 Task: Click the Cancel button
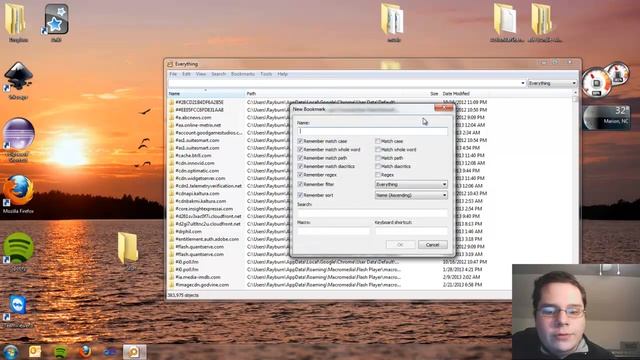[432, 245]
